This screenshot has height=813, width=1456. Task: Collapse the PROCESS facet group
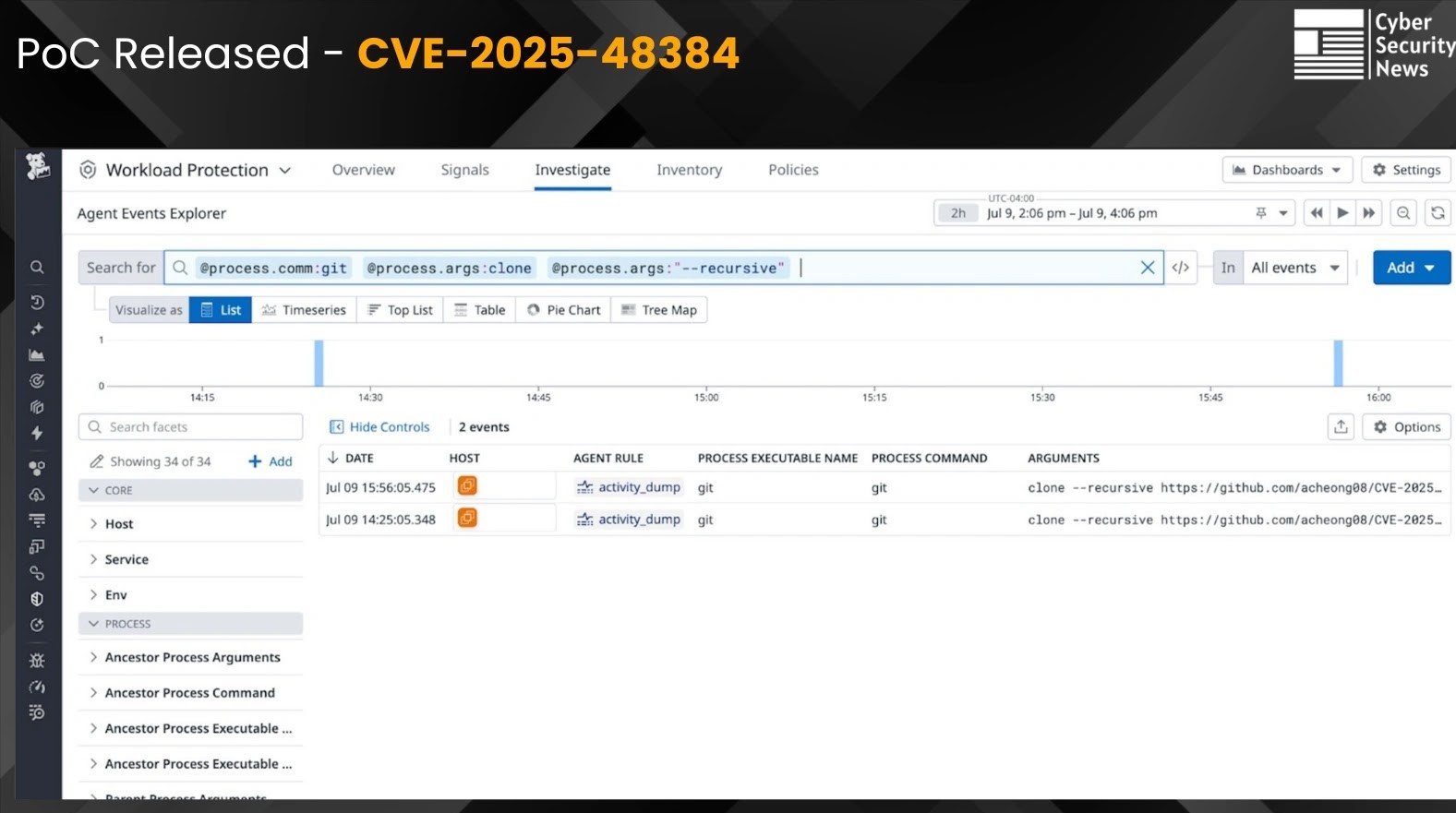pyautogui.click(x=191, y=624)
